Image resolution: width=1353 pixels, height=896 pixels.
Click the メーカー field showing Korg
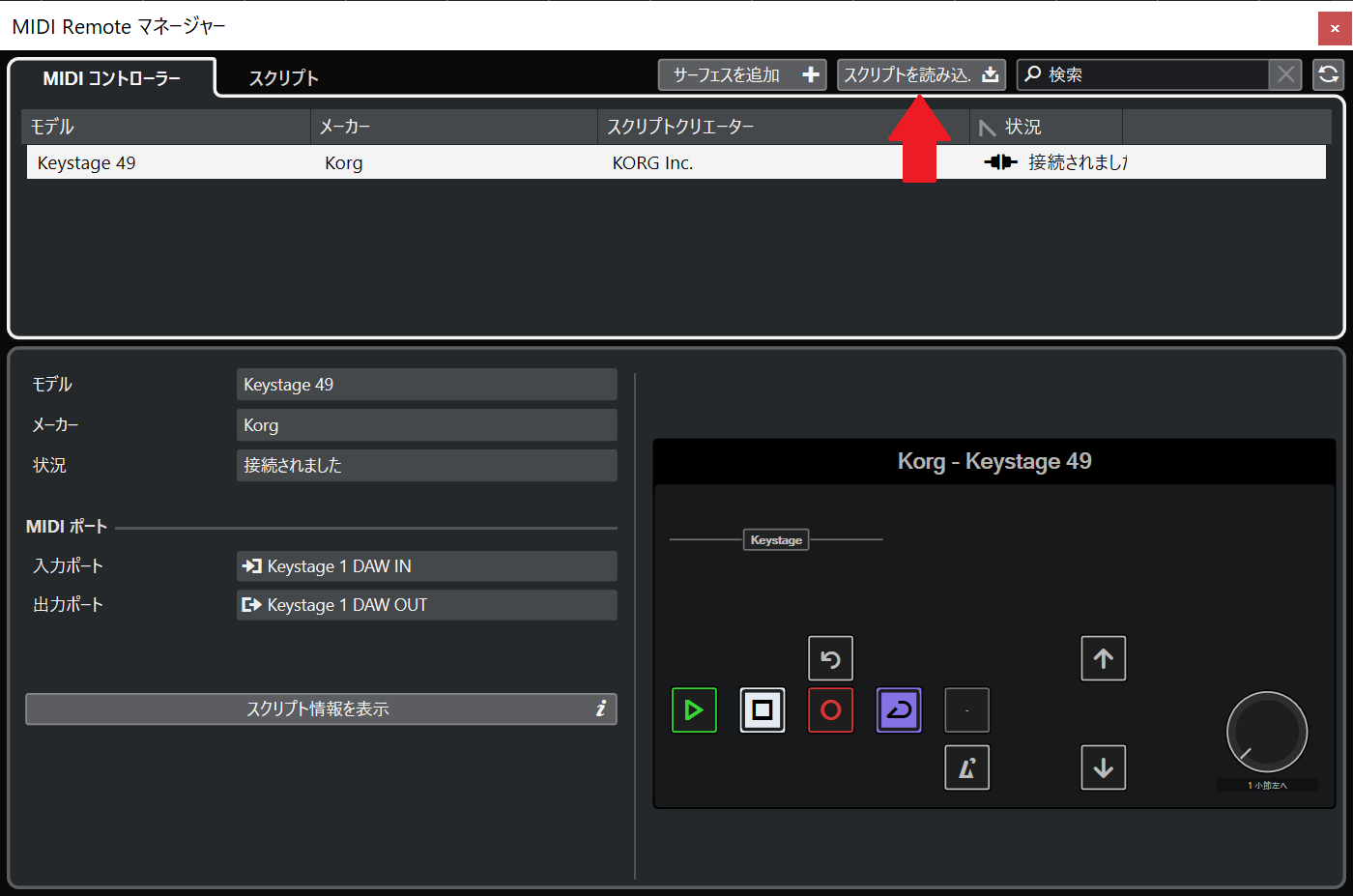click(x=426, y=425)
